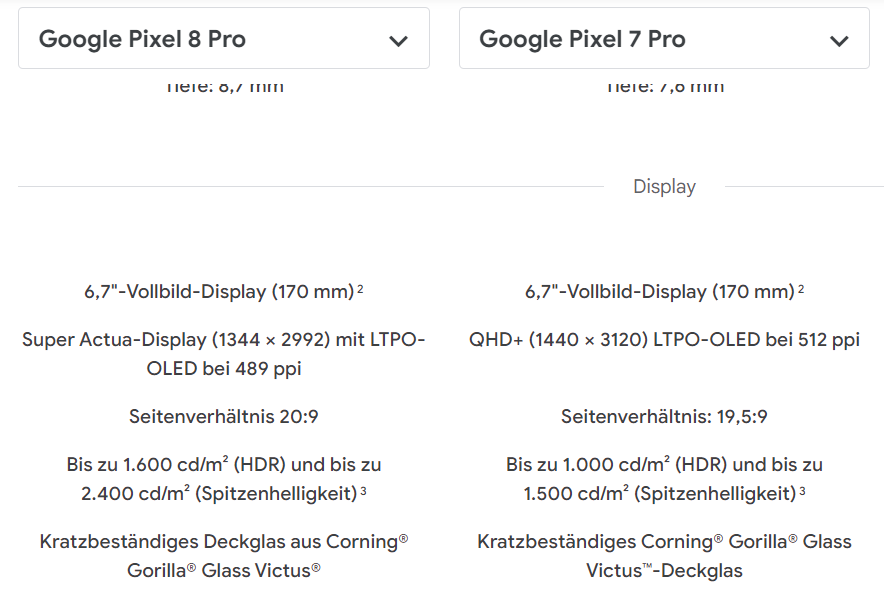Viewport: 884px width, 592px height.
Task: Select the Super Actua-Display resolution text
Action: pos(224,354)
